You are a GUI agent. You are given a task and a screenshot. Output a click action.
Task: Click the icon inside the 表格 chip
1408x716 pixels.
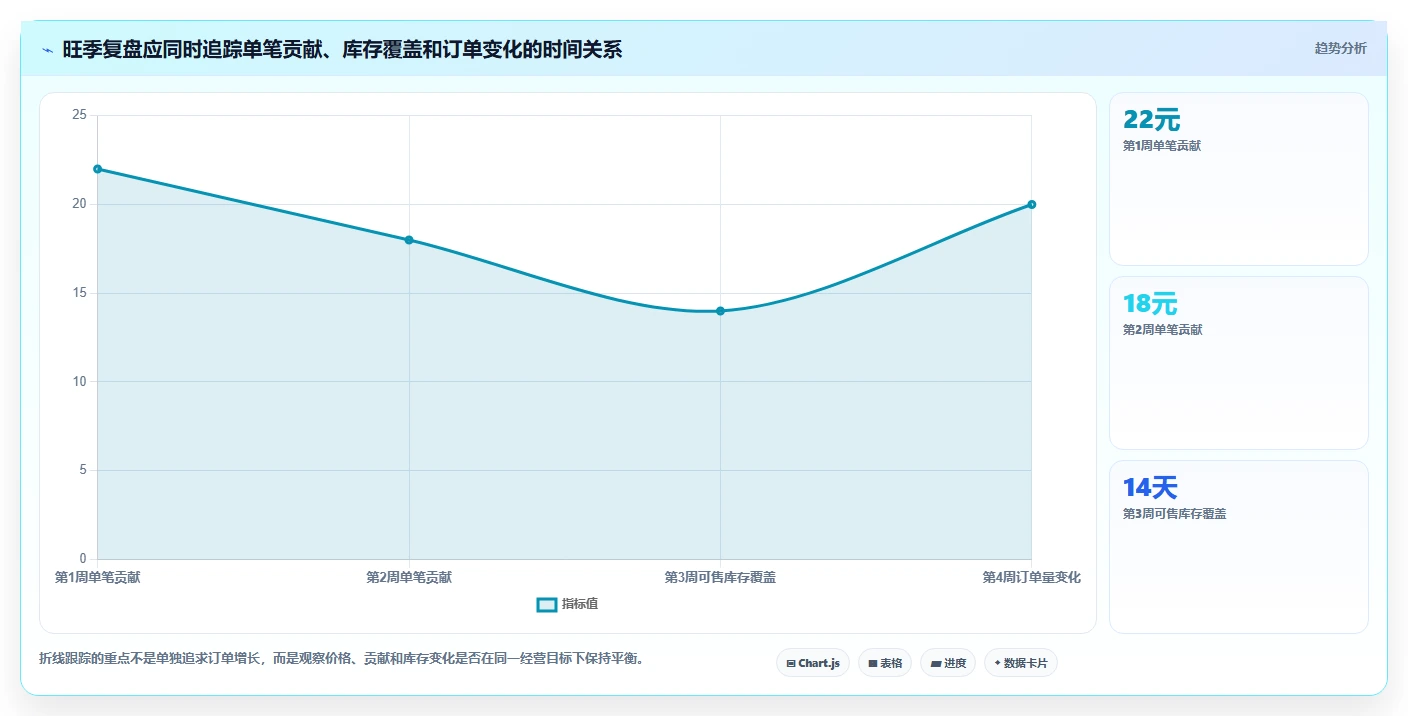873,663
